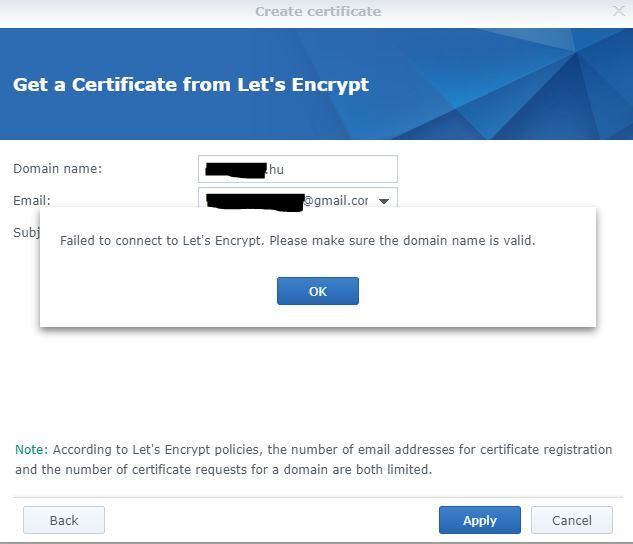The image size is (633, 544).
Task: Click the Cancel button
Action: tap(572, 520)
